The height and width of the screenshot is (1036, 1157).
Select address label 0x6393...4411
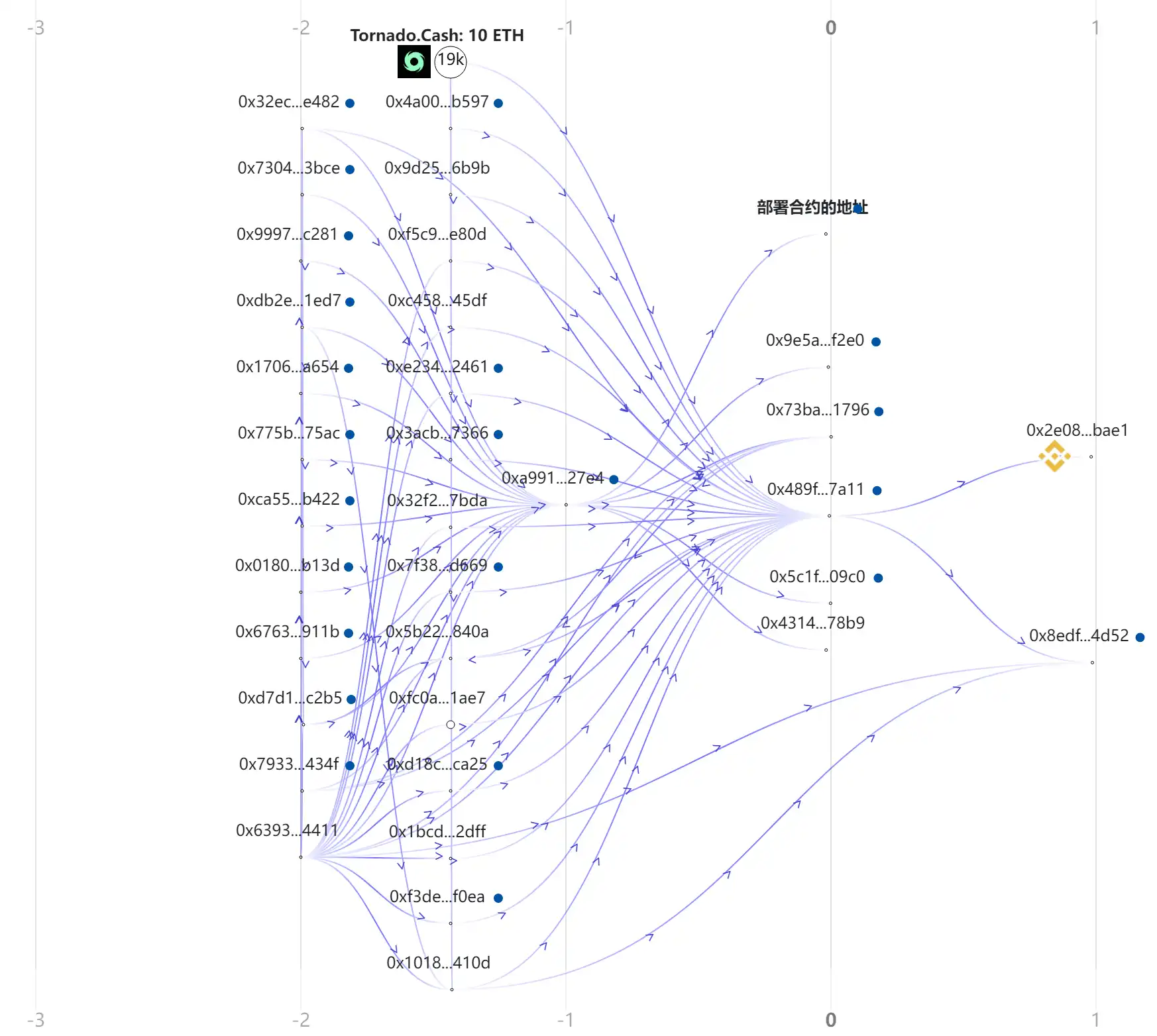coord(287,830)
